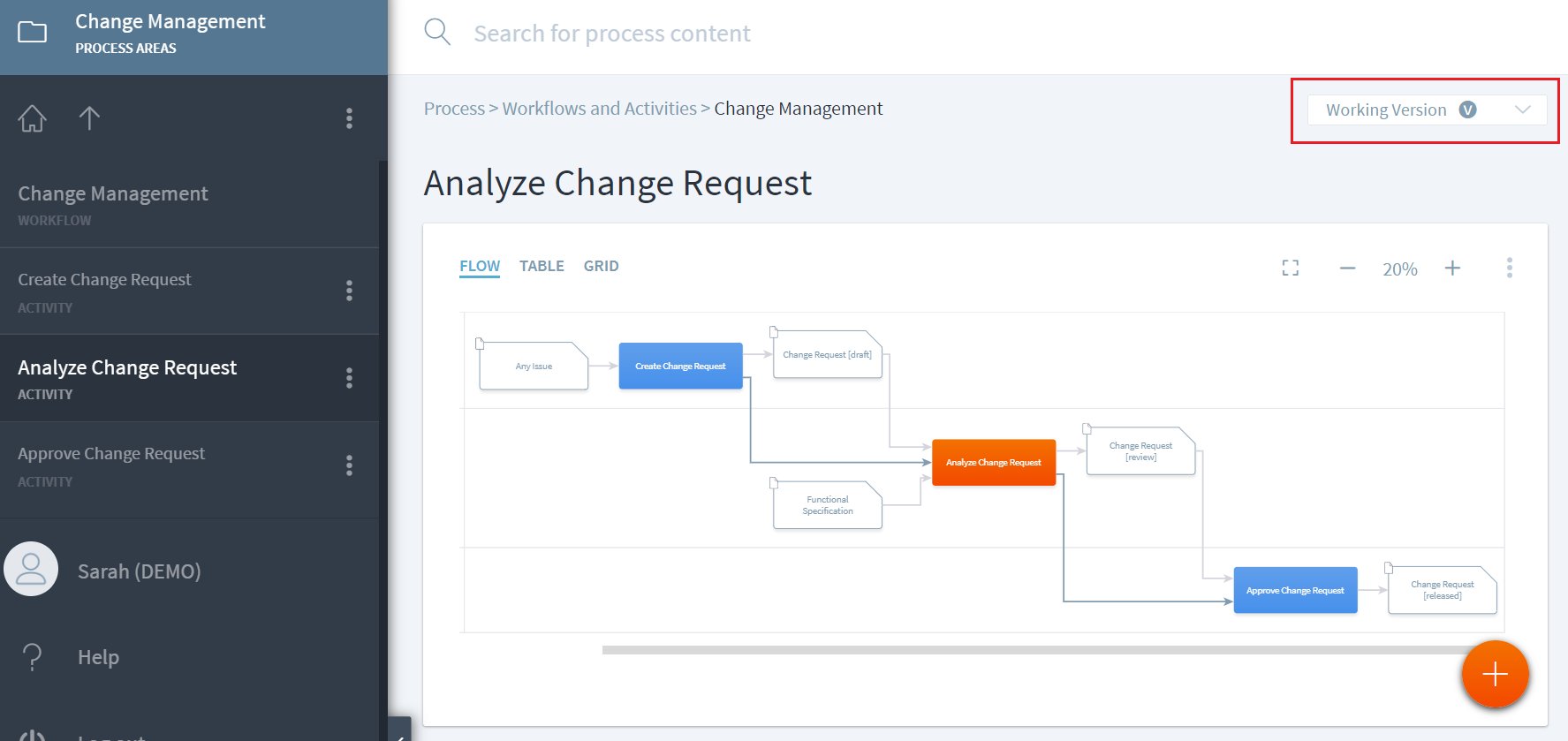Go to the Process breadcrumb link
This screenshot has width=1568, height=741.
pos(454,109)
